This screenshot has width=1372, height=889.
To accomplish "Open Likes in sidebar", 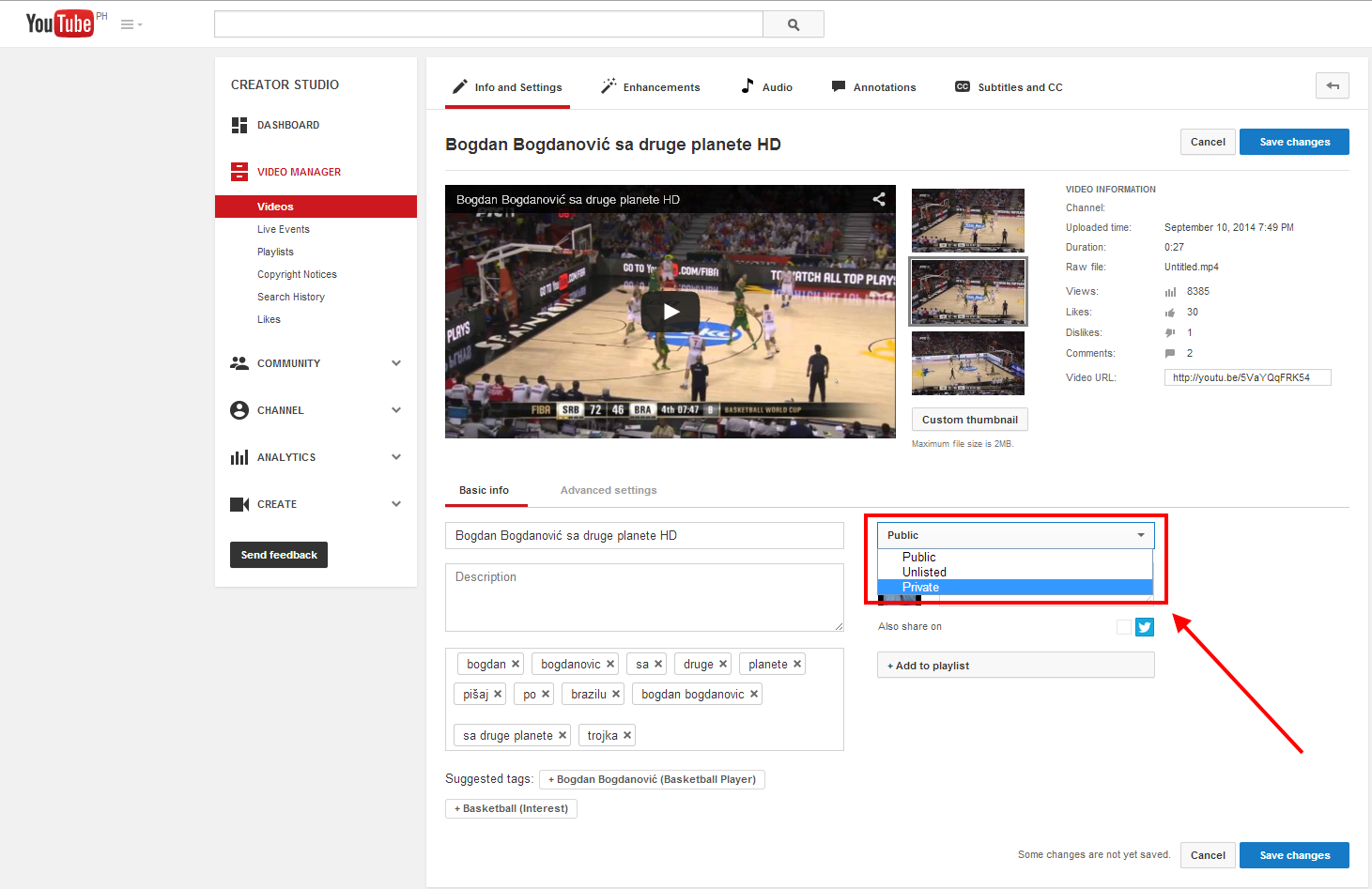I will (269, 319).
